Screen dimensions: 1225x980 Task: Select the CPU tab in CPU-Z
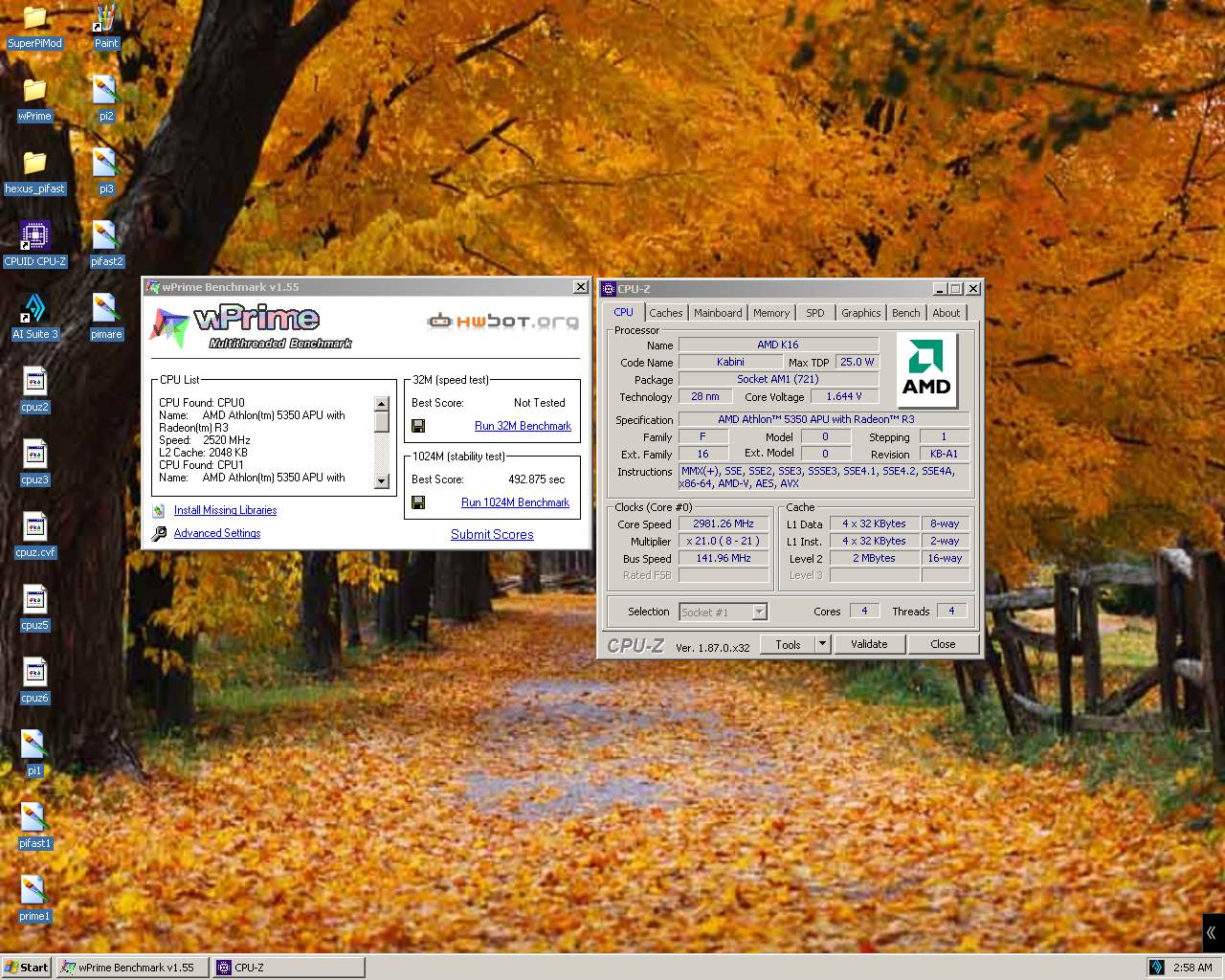624,312
